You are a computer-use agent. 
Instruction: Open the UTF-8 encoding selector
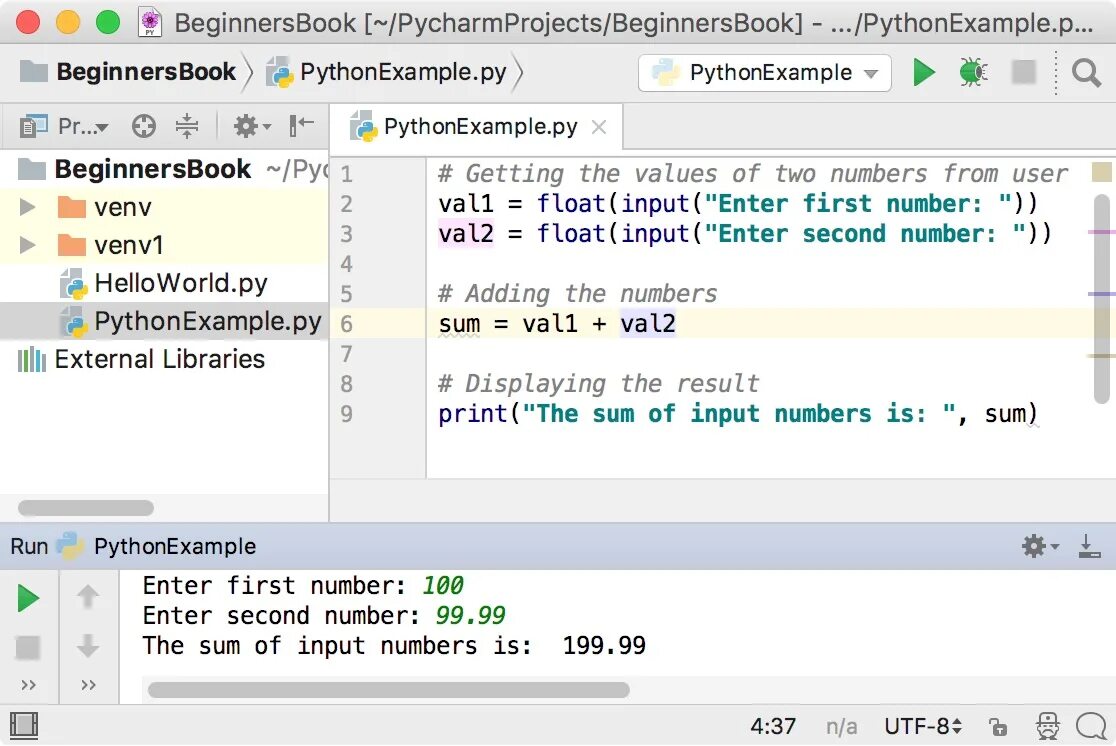(923, 726)
